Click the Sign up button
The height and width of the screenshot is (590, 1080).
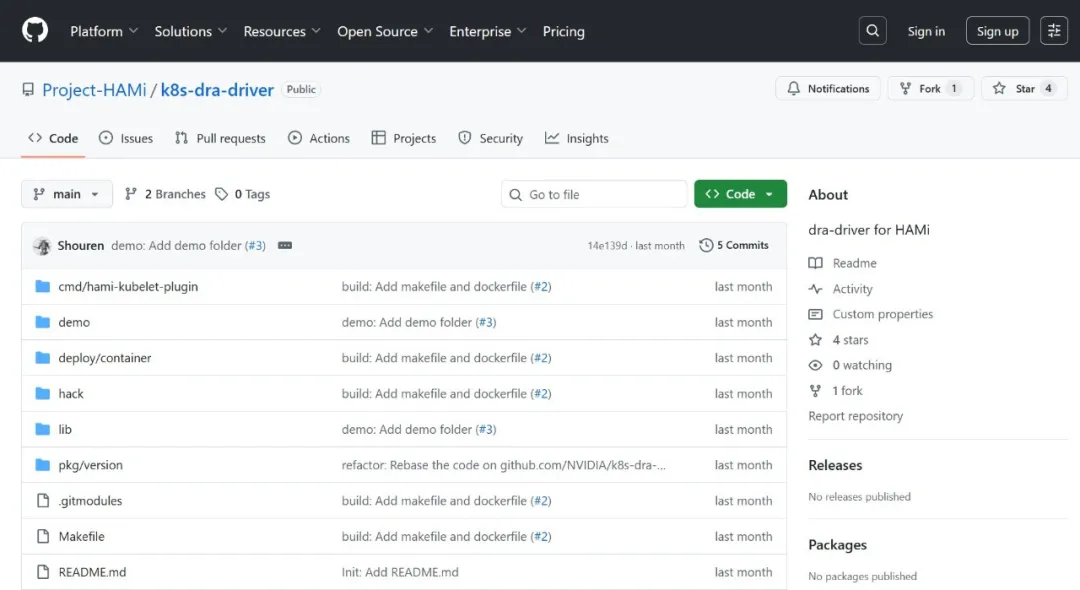click(x=997, y=31)
